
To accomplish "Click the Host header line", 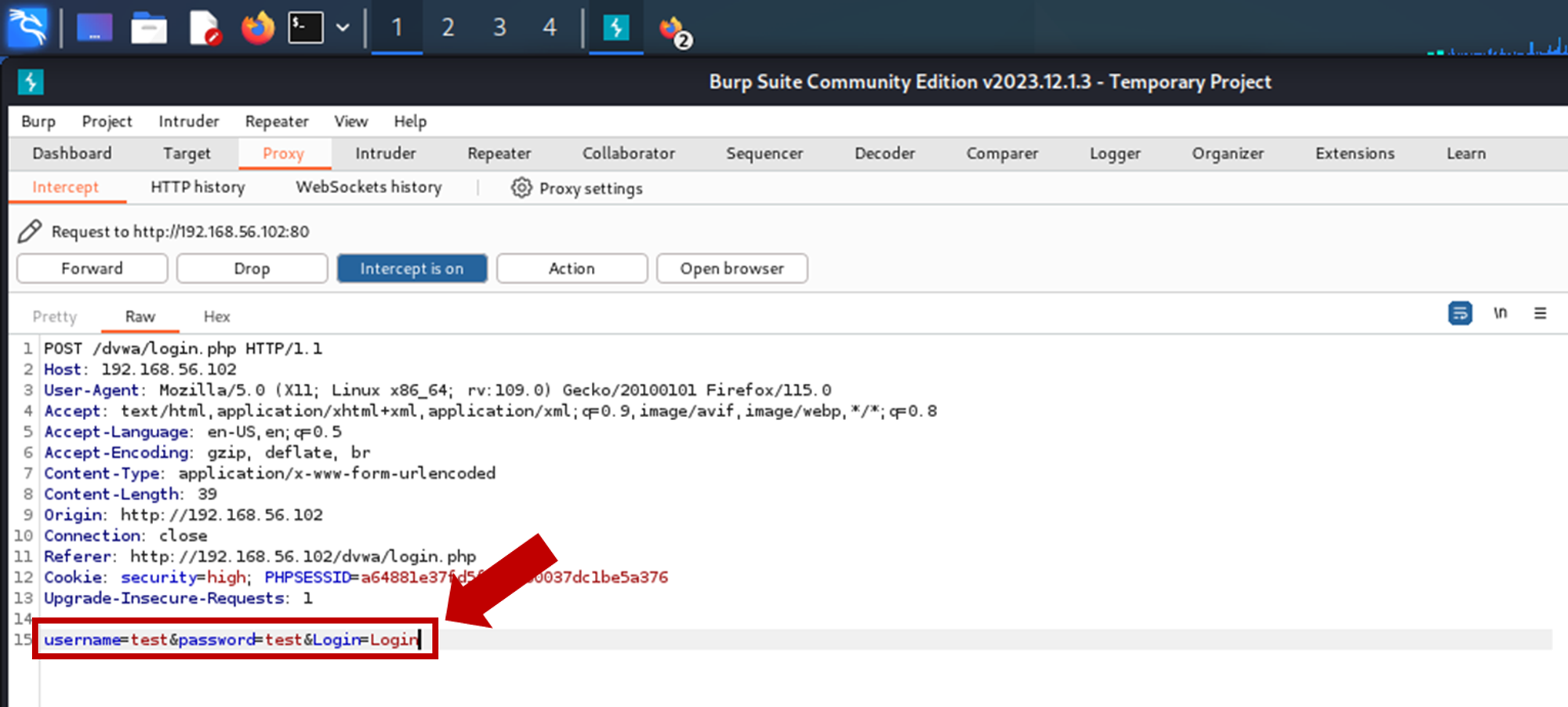I will coord(140,369).
